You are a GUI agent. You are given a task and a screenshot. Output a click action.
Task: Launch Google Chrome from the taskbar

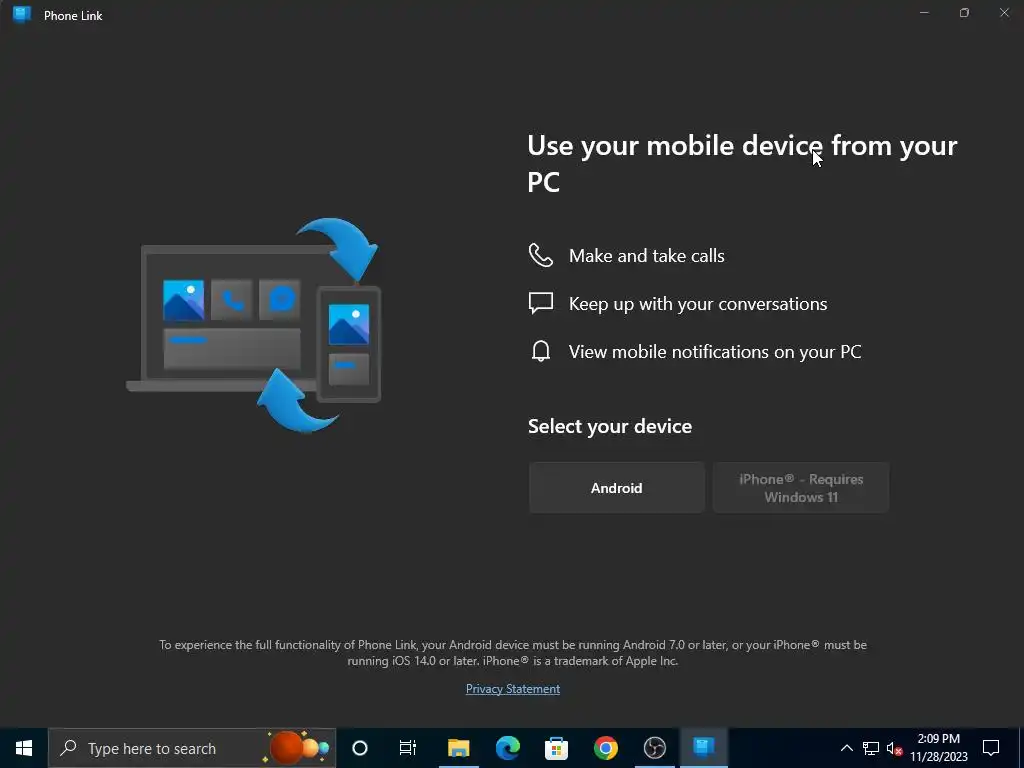[605, 748]
